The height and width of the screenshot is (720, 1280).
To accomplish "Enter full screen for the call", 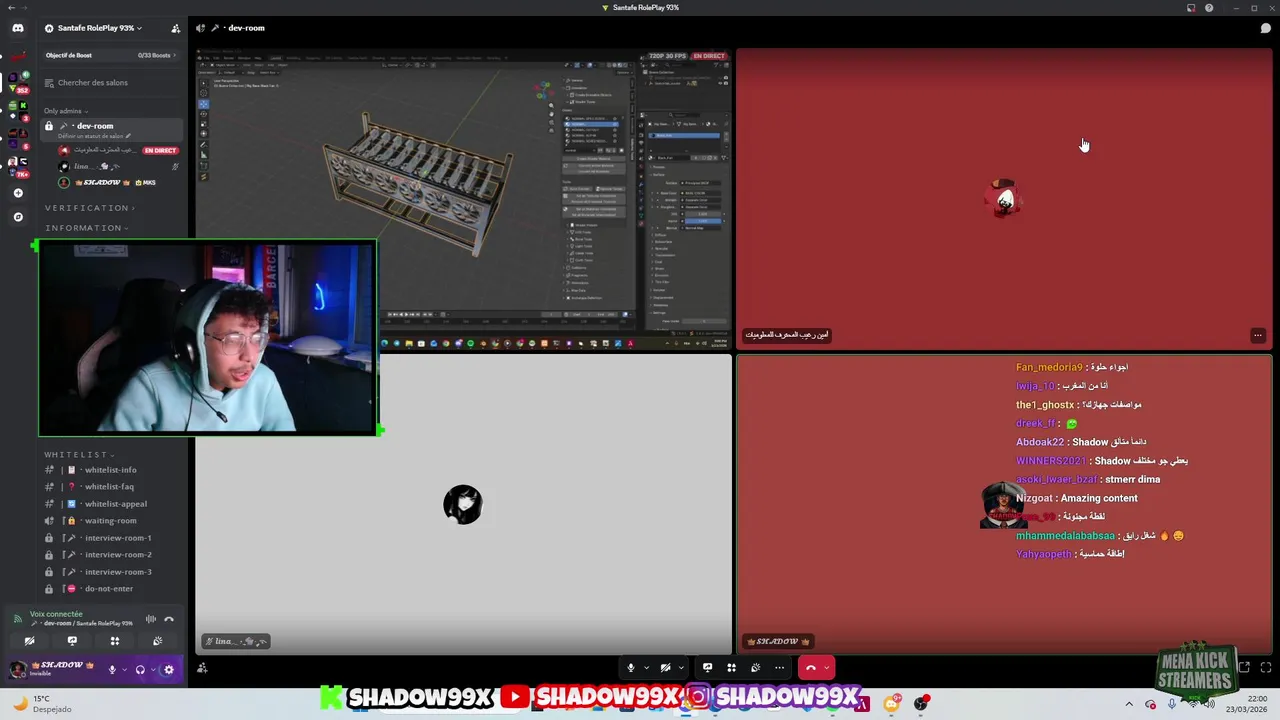I will [1266, 667].
